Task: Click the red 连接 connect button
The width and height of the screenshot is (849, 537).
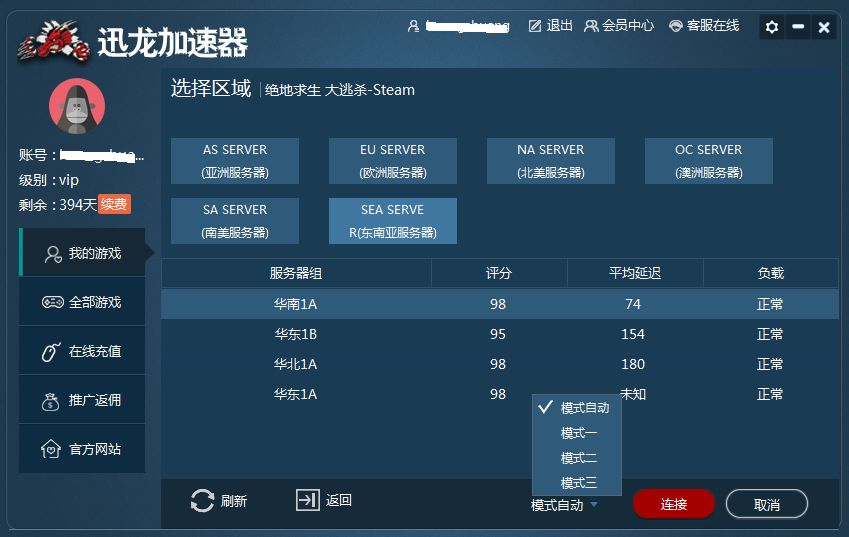Action: (674, 504)
